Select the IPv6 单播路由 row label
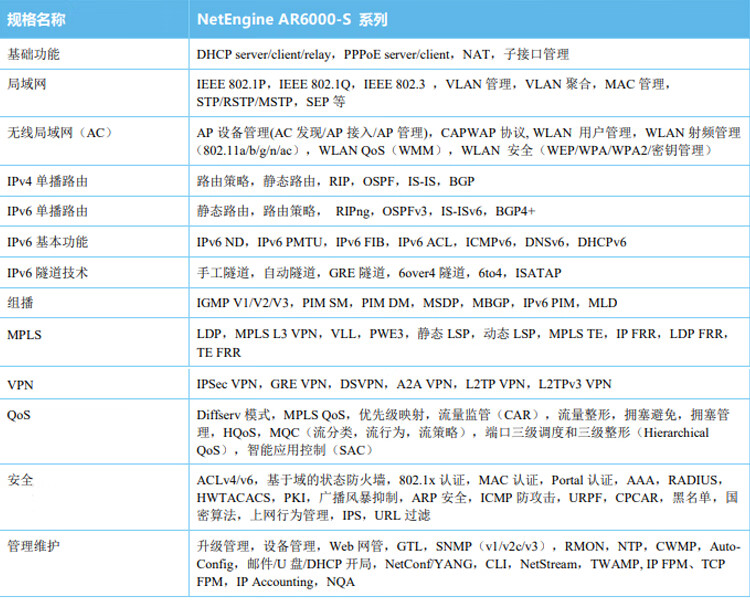 click(x=47, y=211)
